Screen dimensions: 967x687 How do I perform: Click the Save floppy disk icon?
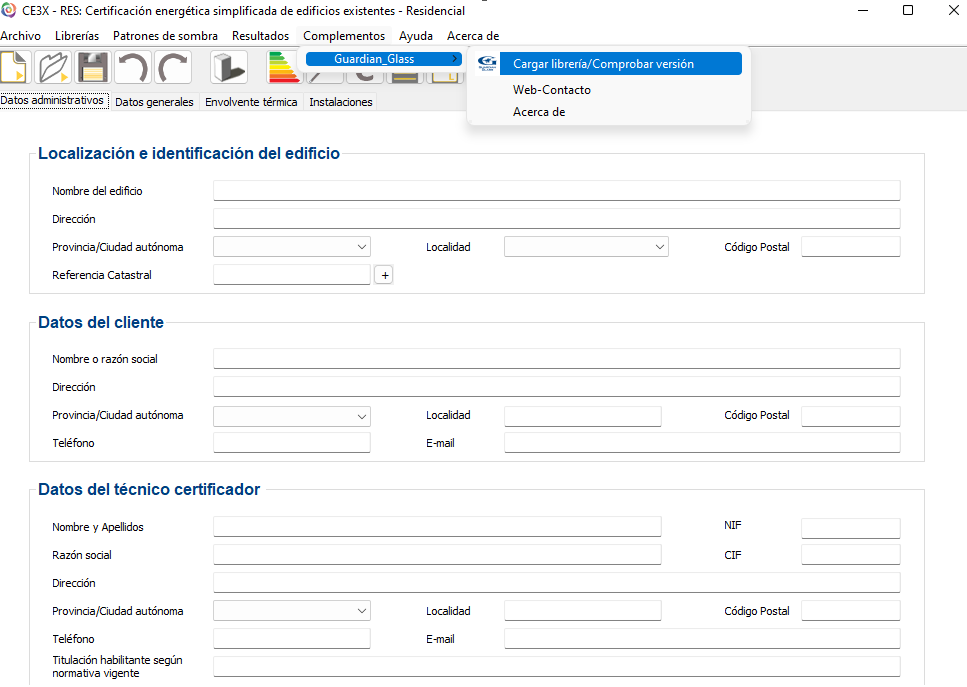[x=91, y=67]
